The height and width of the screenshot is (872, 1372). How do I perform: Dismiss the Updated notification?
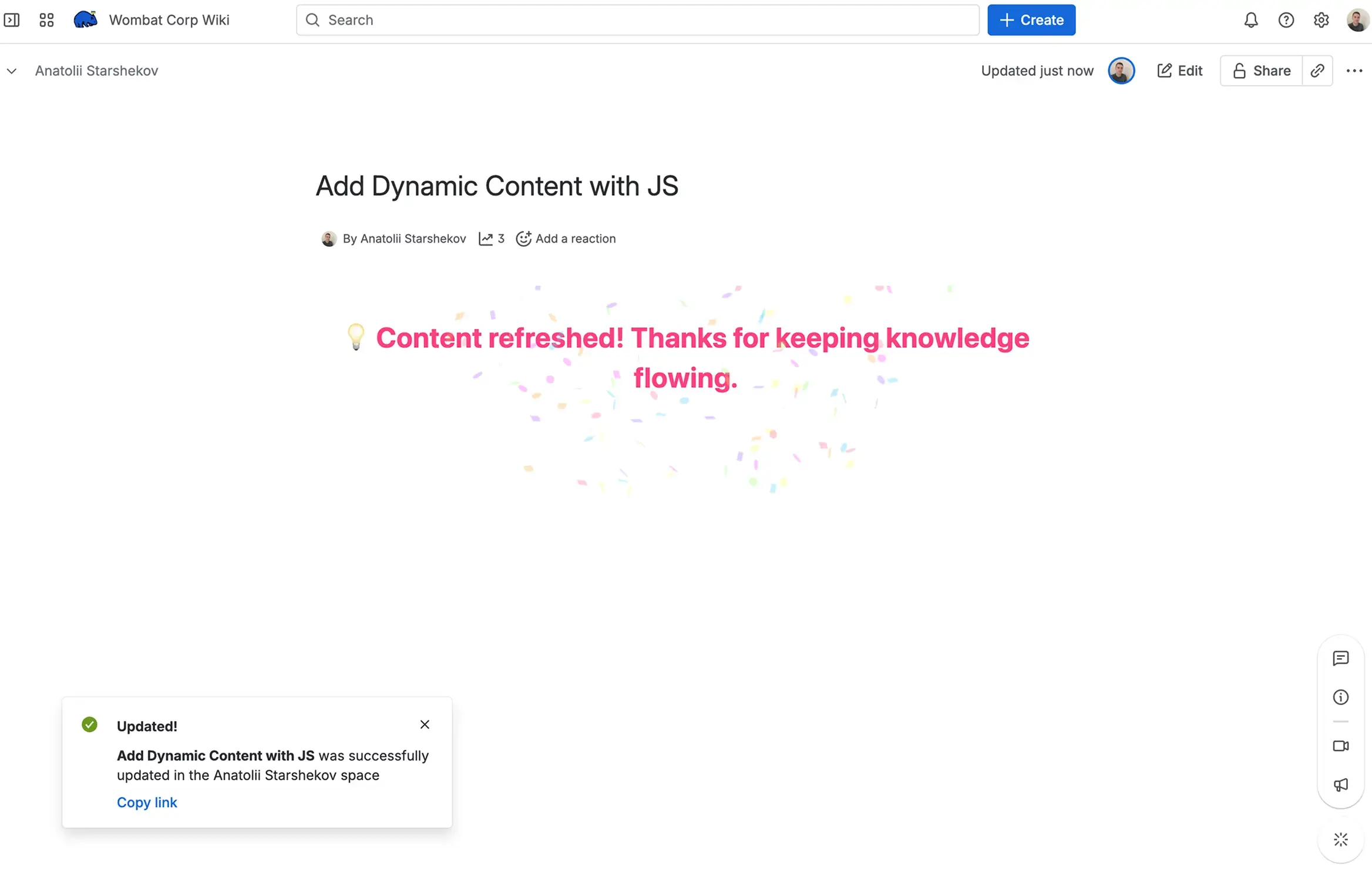(425, 725)
